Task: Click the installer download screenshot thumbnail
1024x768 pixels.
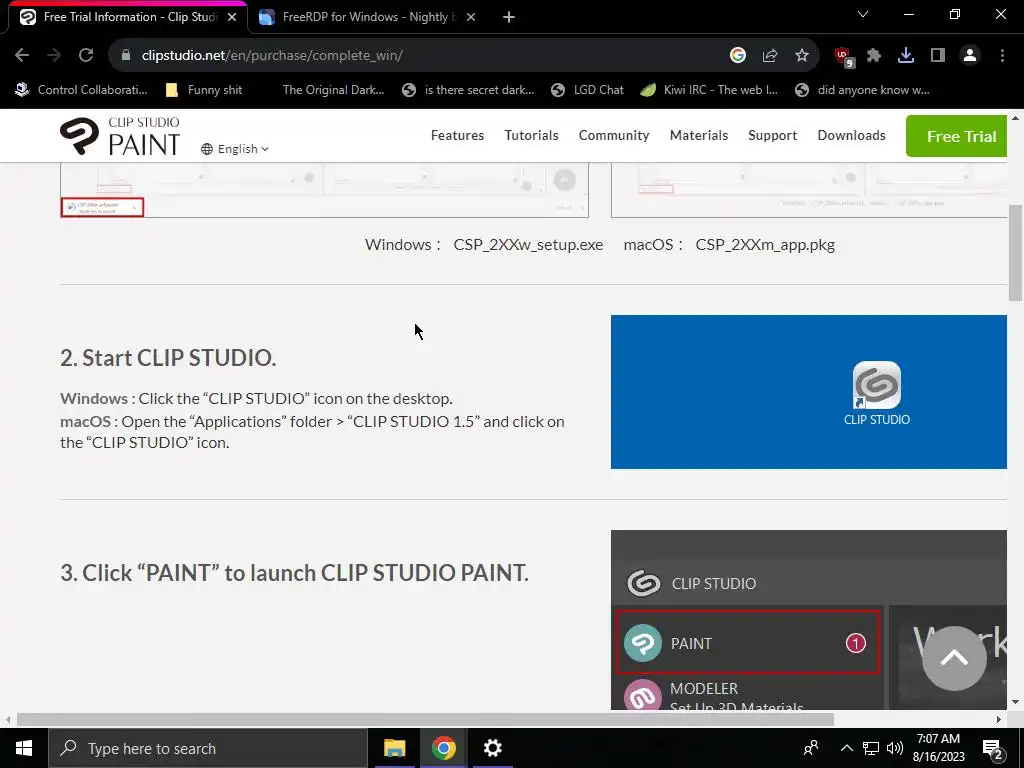Action: click(324, 190)
